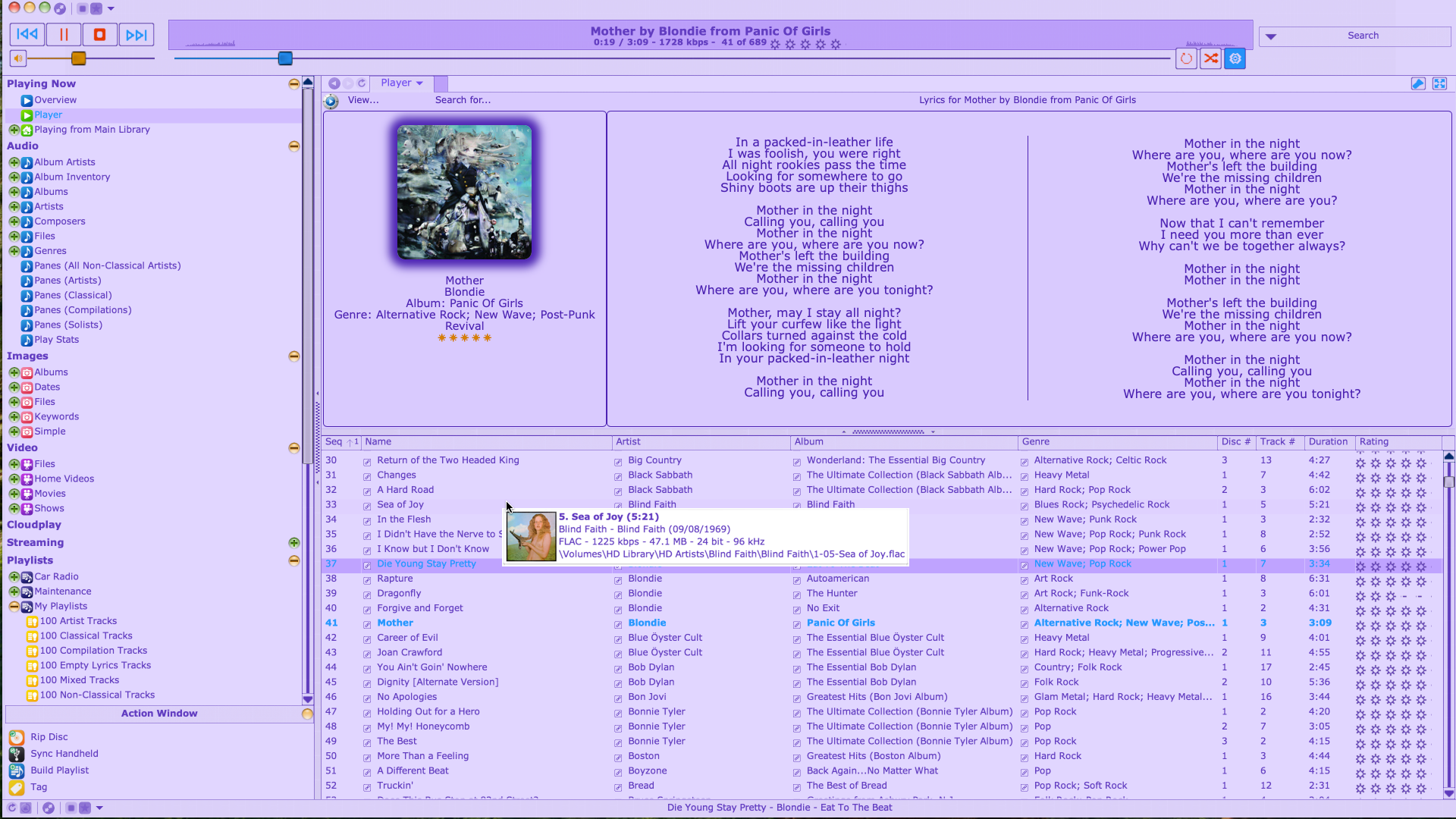
Task: Stop playback with the stop button
Action: click(99, 34)
